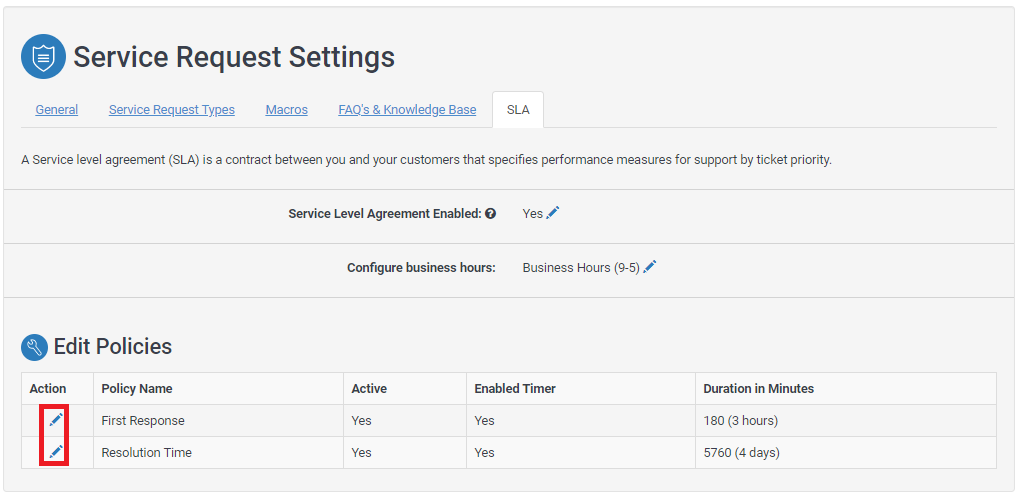Click the 180 (3 hours) duration value
The height and width of the screenshot is (492, 1019).
(741, 421)
